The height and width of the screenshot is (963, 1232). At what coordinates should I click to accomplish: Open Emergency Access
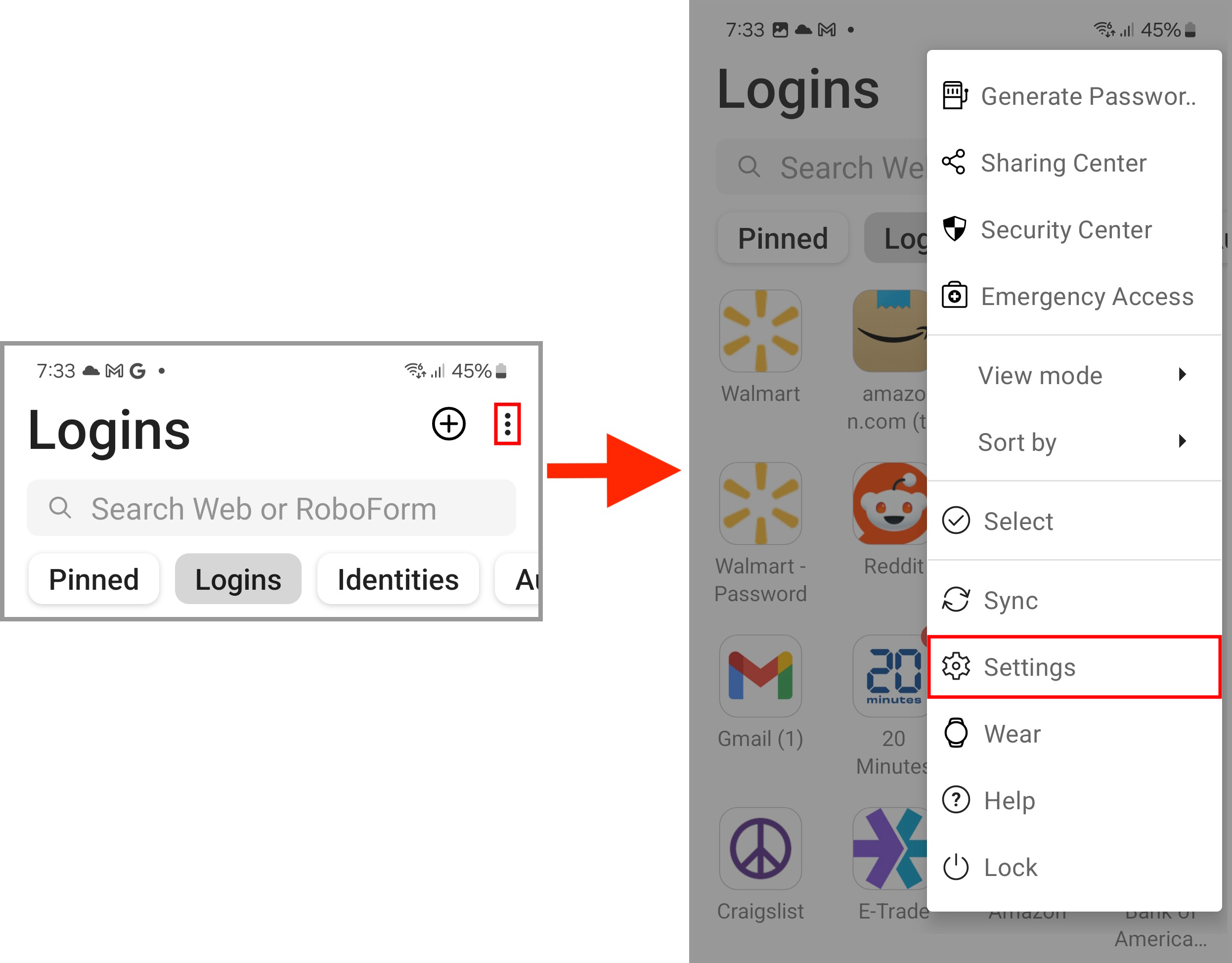(1073, 296)
